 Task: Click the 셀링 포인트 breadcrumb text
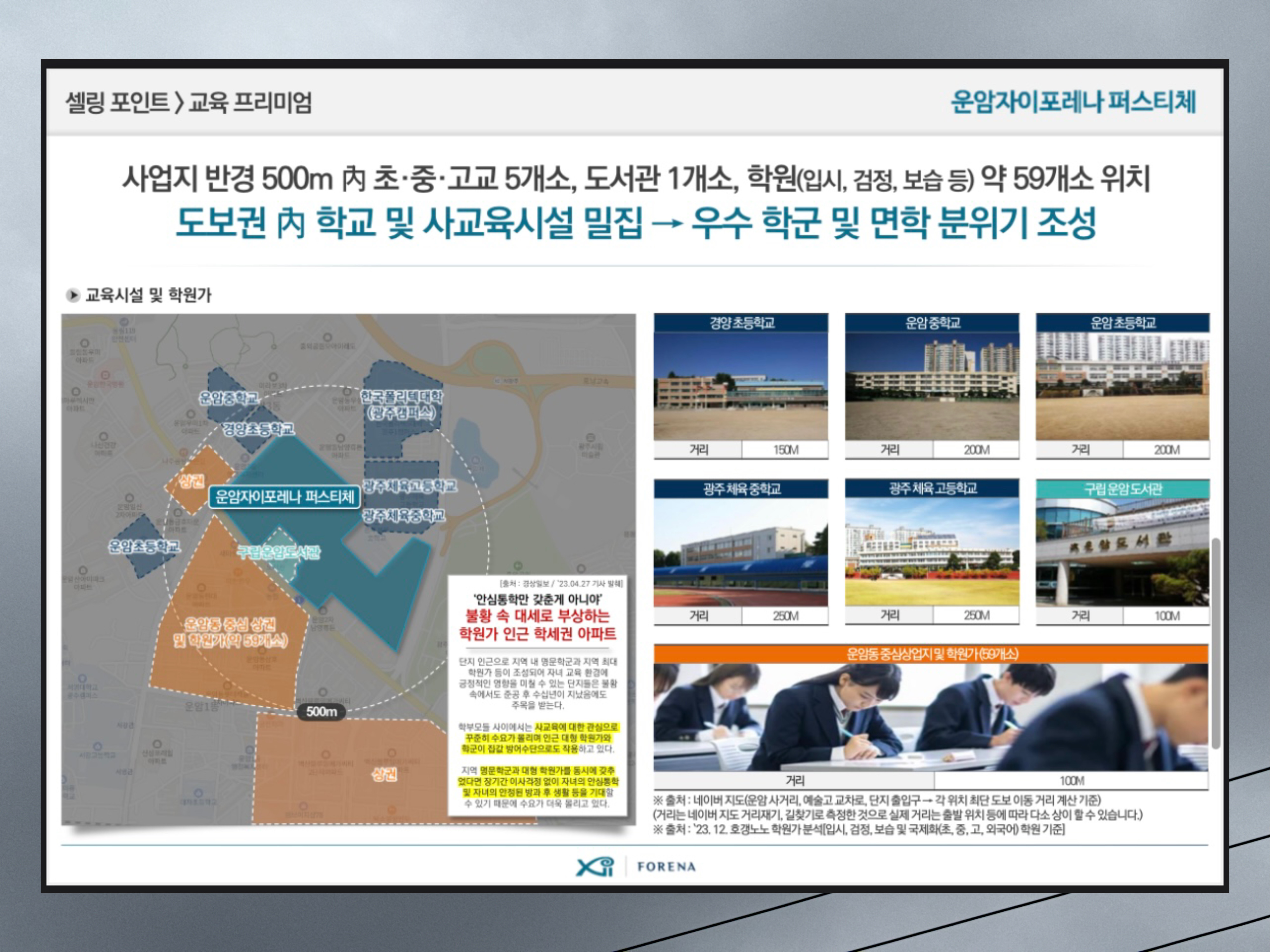[x=117, y=103]
